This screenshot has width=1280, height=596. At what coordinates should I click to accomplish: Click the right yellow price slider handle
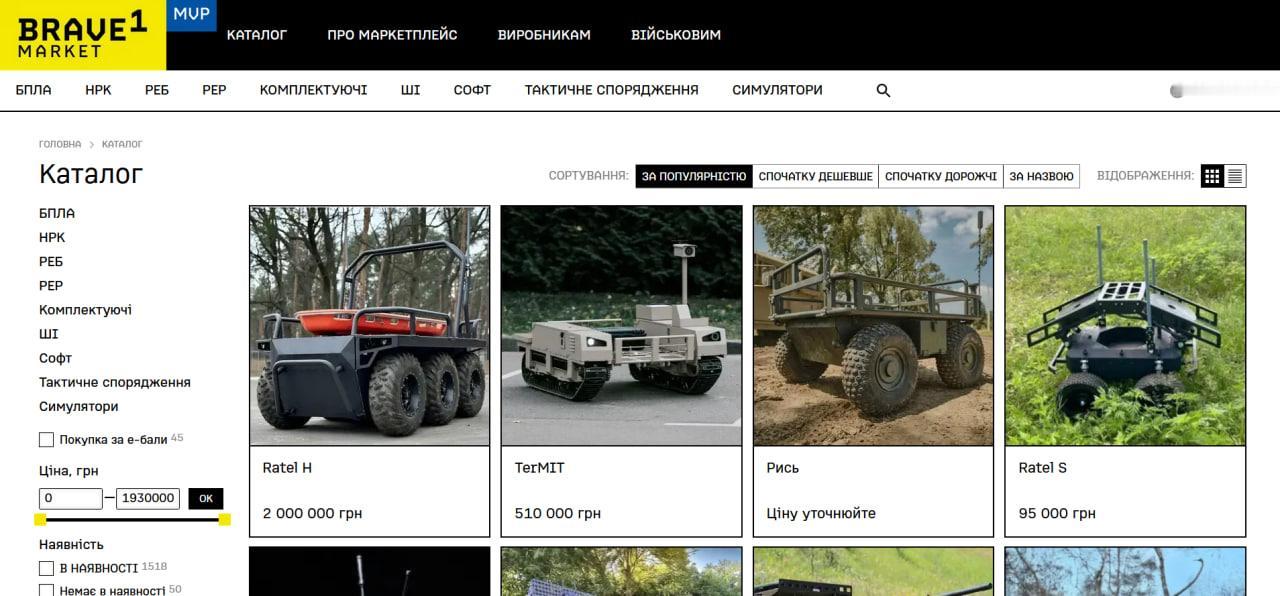point(224,519)
